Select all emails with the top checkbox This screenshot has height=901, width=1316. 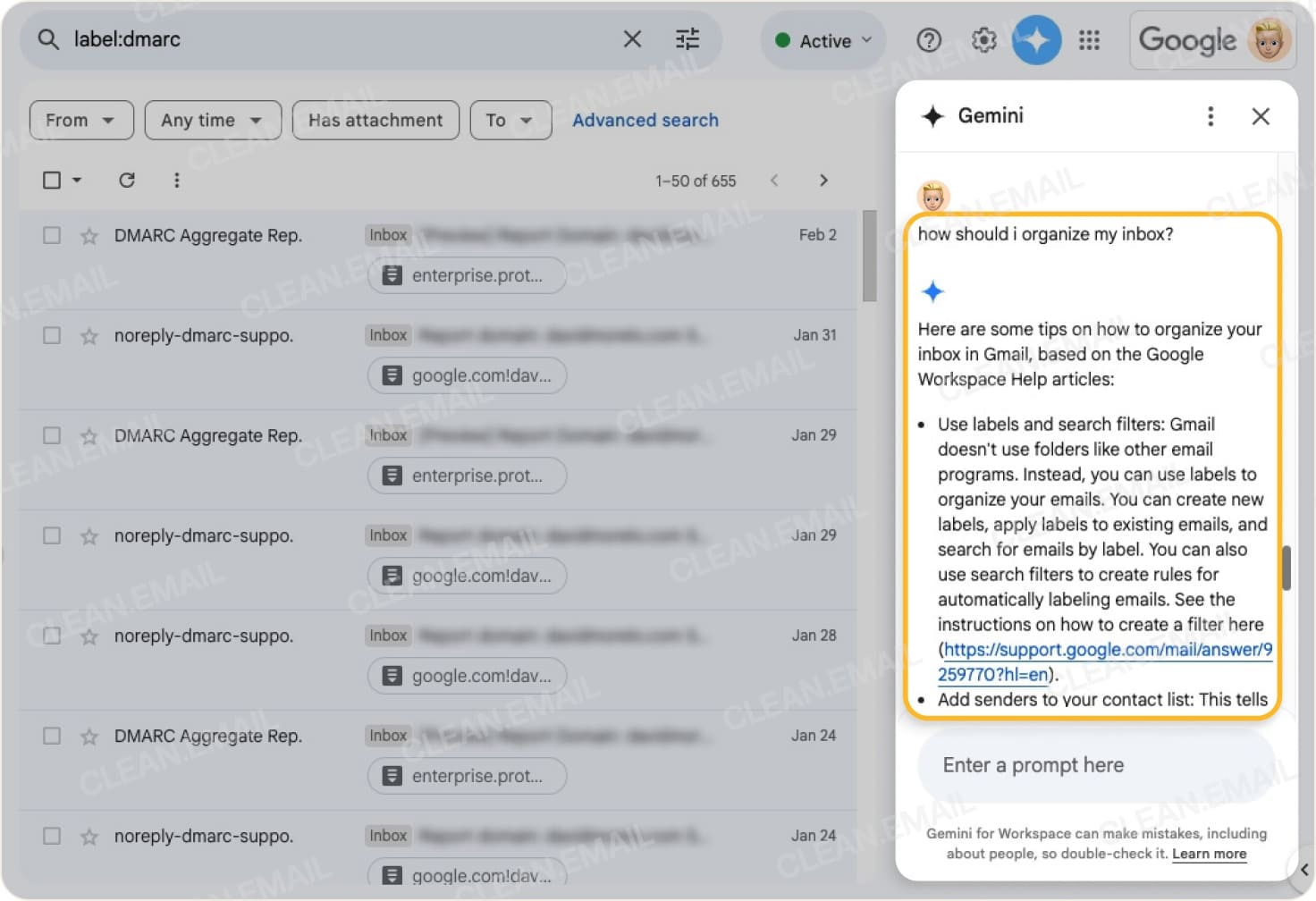tap(51, 180)
